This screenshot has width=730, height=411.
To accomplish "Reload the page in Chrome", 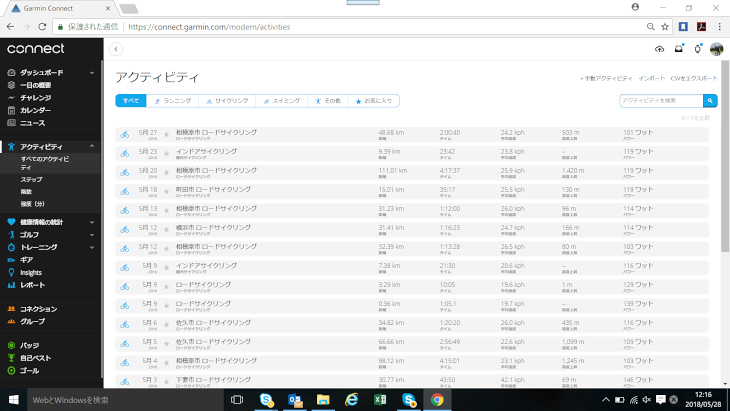I will point(42,27).
